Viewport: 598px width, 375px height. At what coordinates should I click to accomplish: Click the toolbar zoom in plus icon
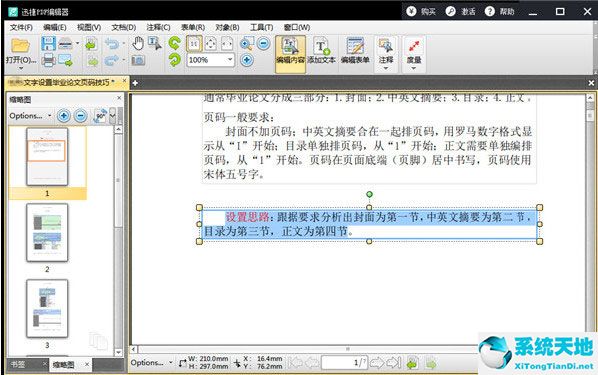247,60
